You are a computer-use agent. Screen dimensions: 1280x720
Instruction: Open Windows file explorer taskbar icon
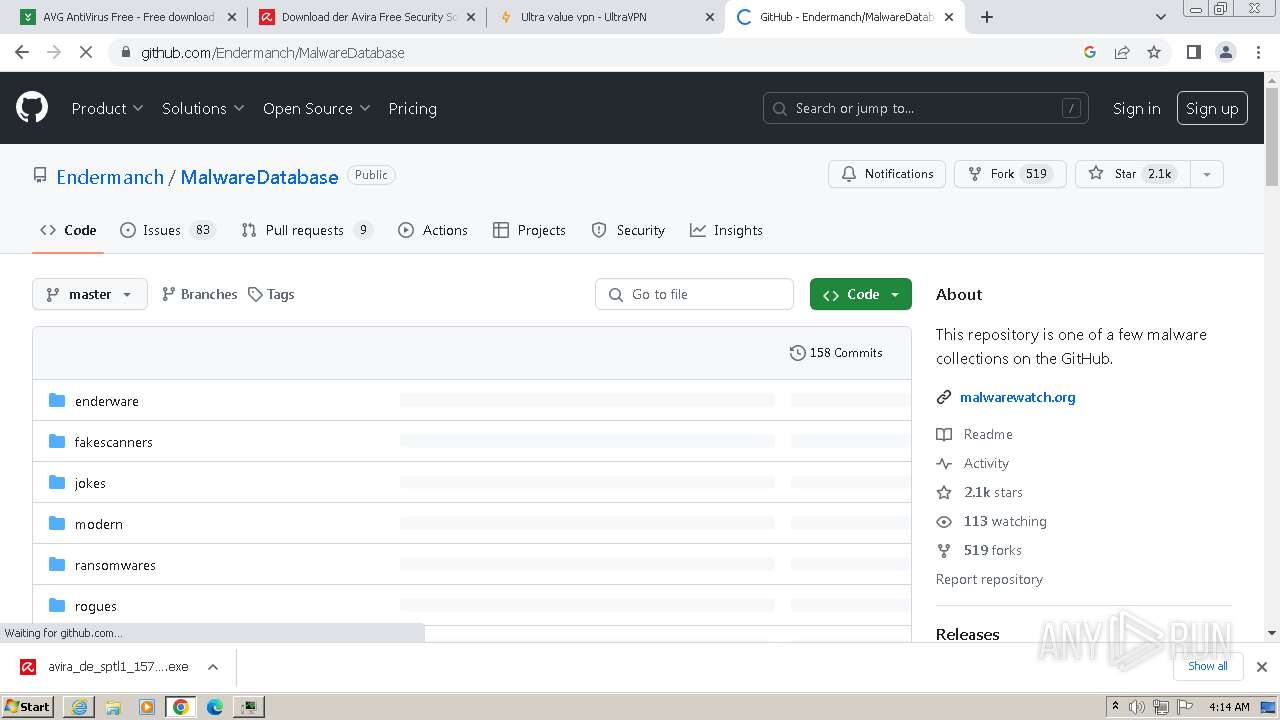click(x=113, y=707)
